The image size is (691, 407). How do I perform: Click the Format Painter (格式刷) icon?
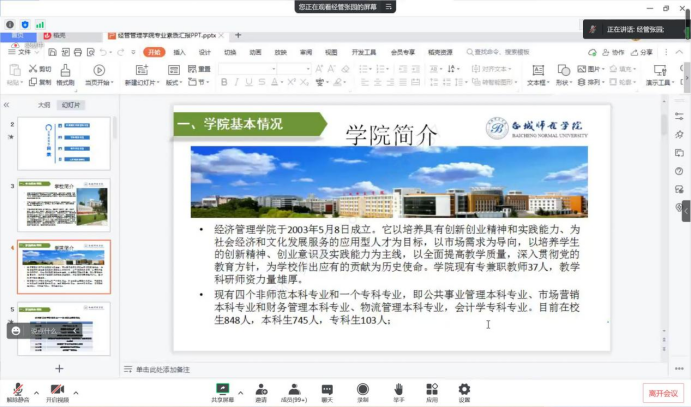65,70
